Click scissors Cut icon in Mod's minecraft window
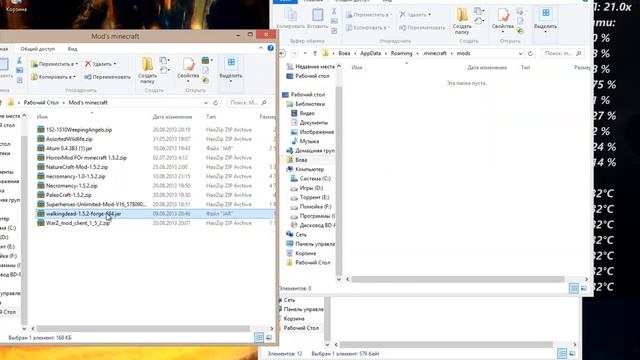The height and width of the screenshot is (360, 640). tap(19, 61)
